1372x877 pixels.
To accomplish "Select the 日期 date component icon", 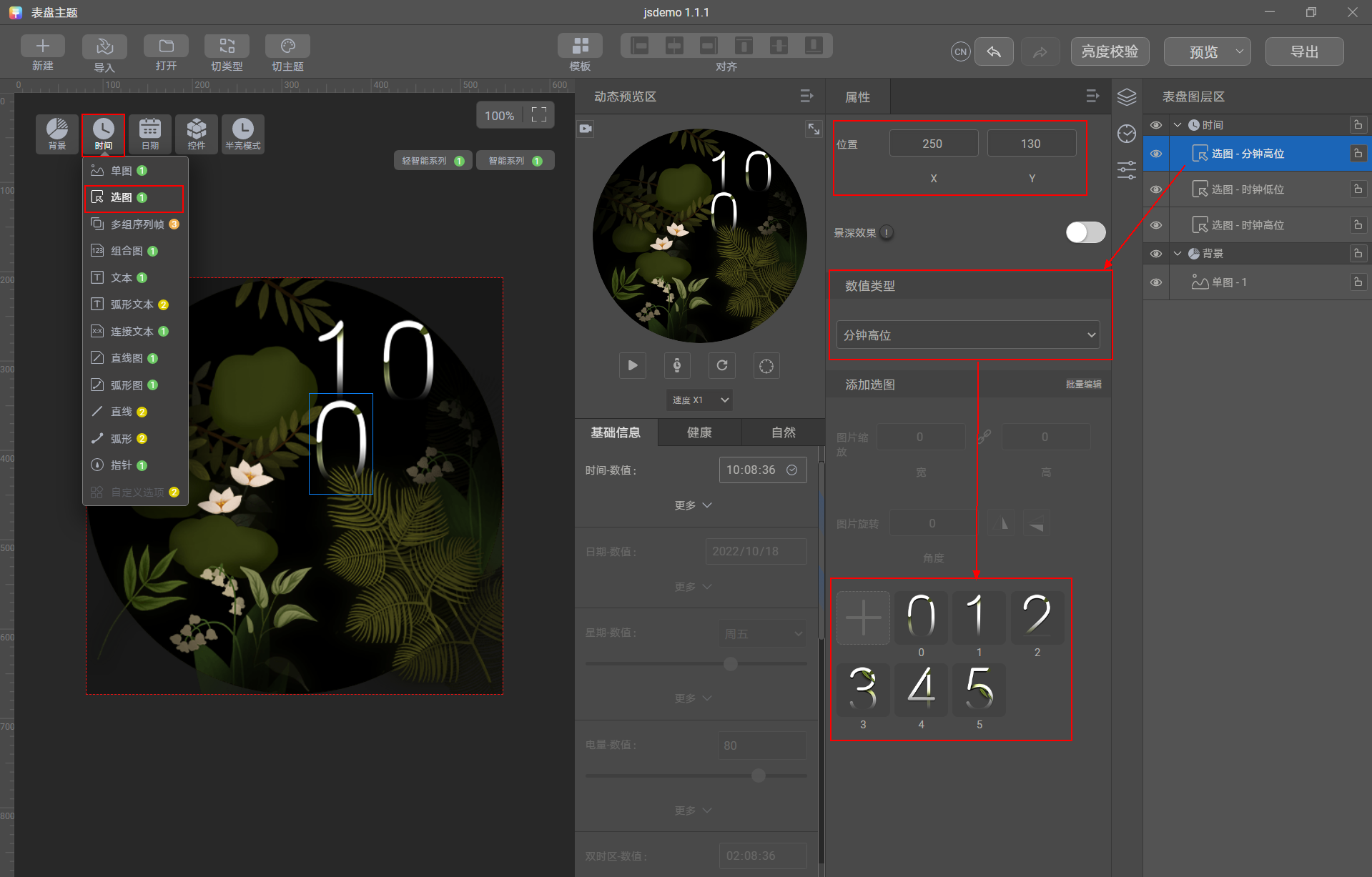I will point(150,134).
